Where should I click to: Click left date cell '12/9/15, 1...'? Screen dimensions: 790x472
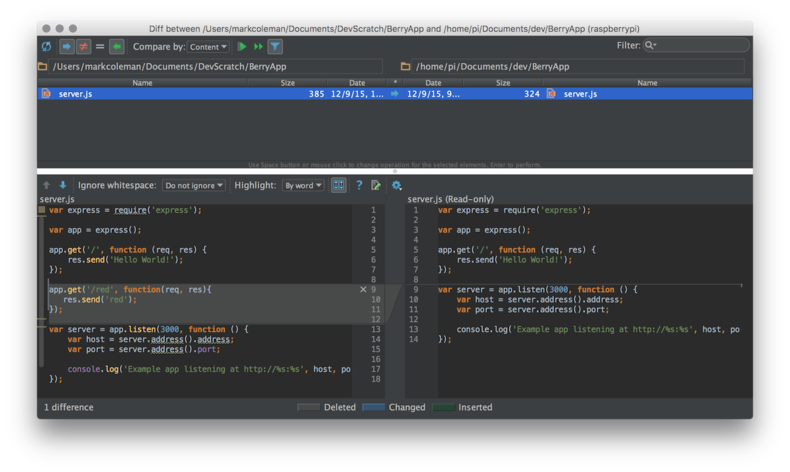[357, 94]
